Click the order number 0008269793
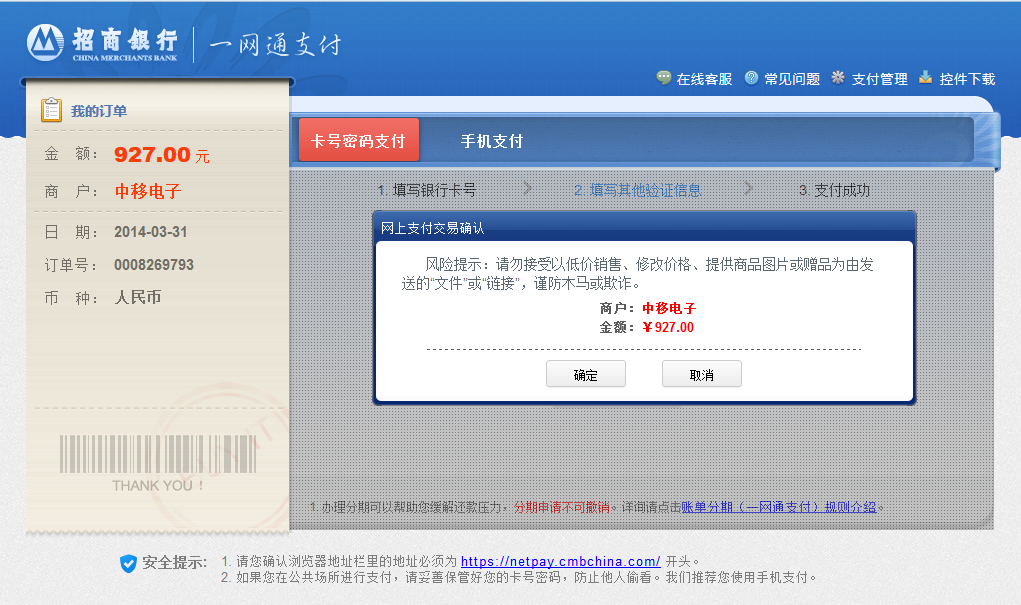The height and width of the screenshot is (605, 1021). [154, 265]
